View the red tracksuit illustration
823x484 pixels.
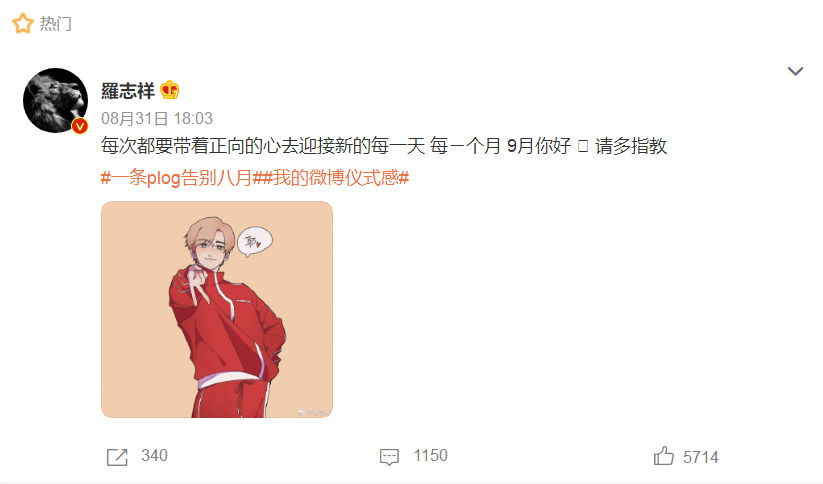217,309
